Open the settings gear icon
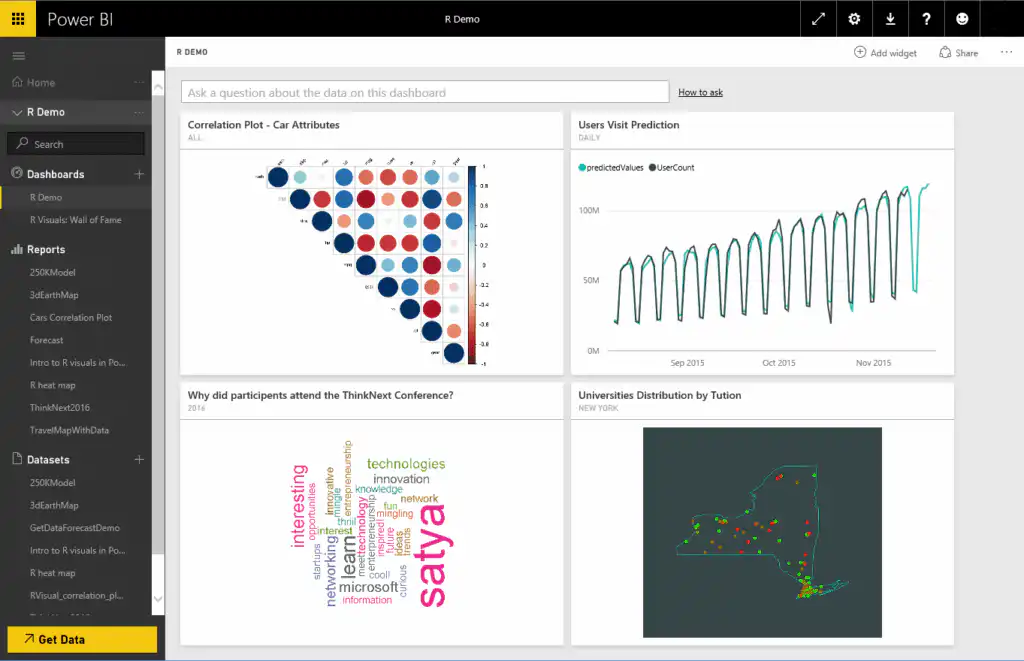Viewport: 1024px width, 661px height. pos(854,19)
